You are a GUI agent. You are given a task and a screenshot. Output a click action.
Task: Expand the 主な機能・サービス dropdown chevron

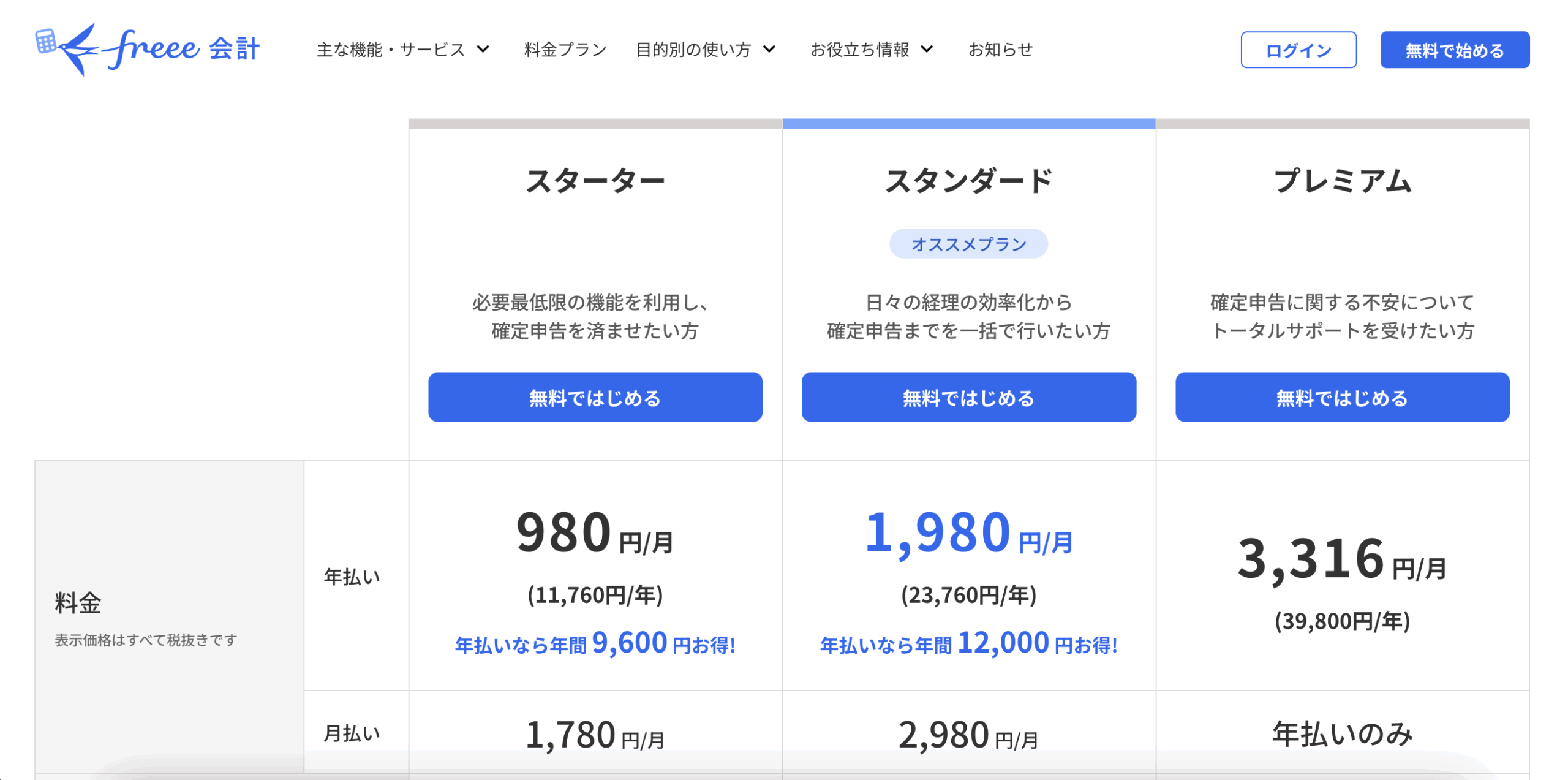[x=483, y=49]
